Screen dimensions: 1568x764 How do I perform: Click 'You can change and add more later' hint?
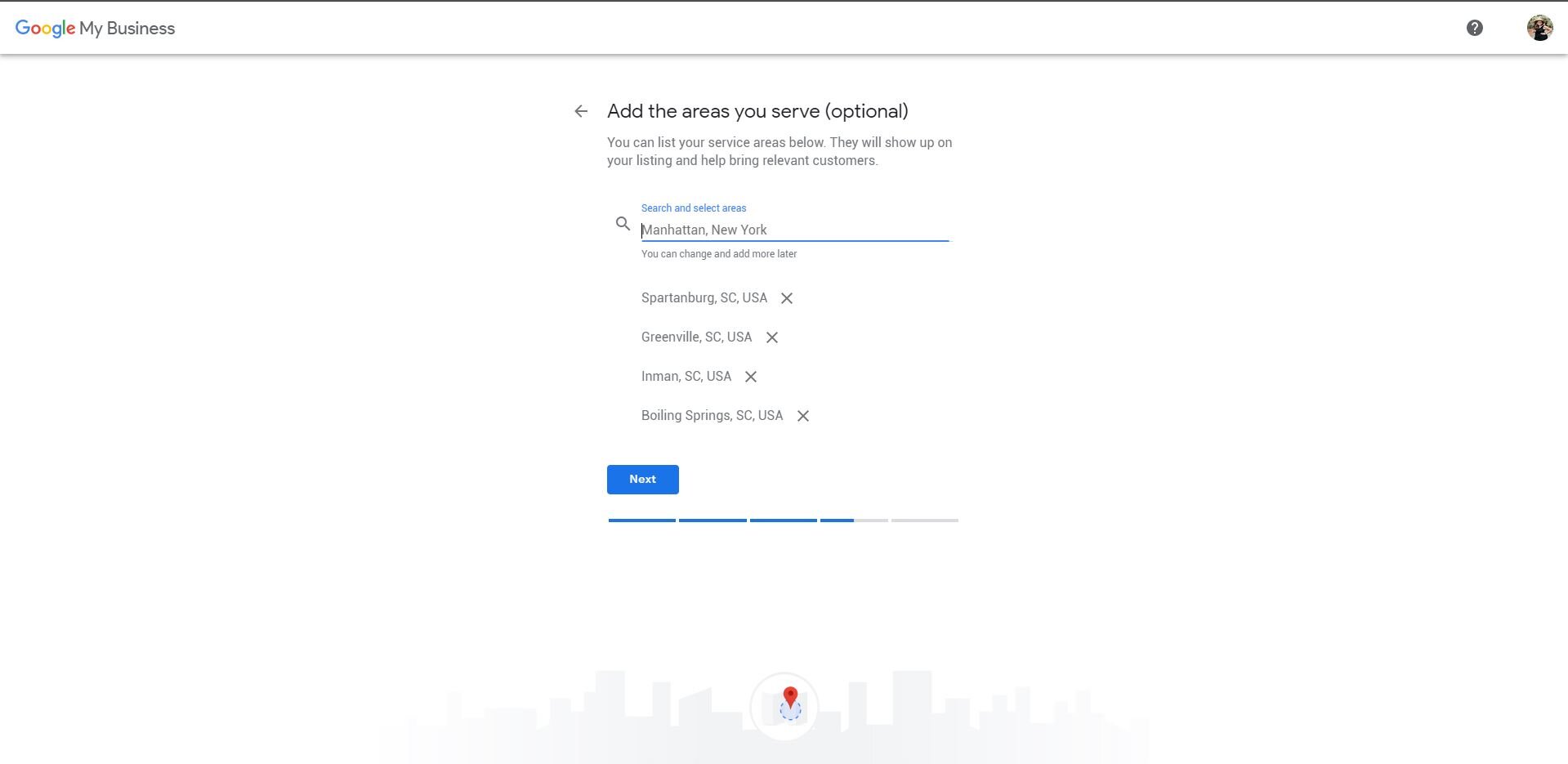tap(718, 254)
